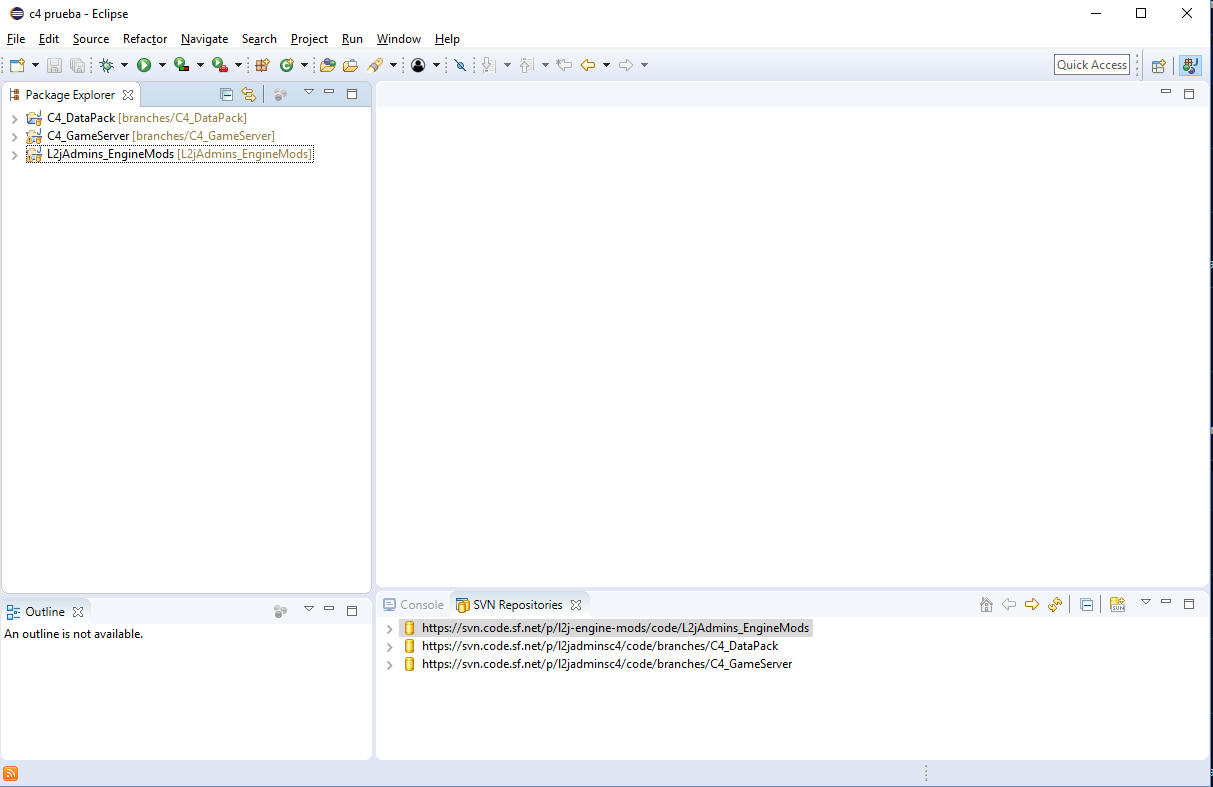Screen dimensions: 1213x787
Task: Click the Save disk icon
Action: coord(54,65)
